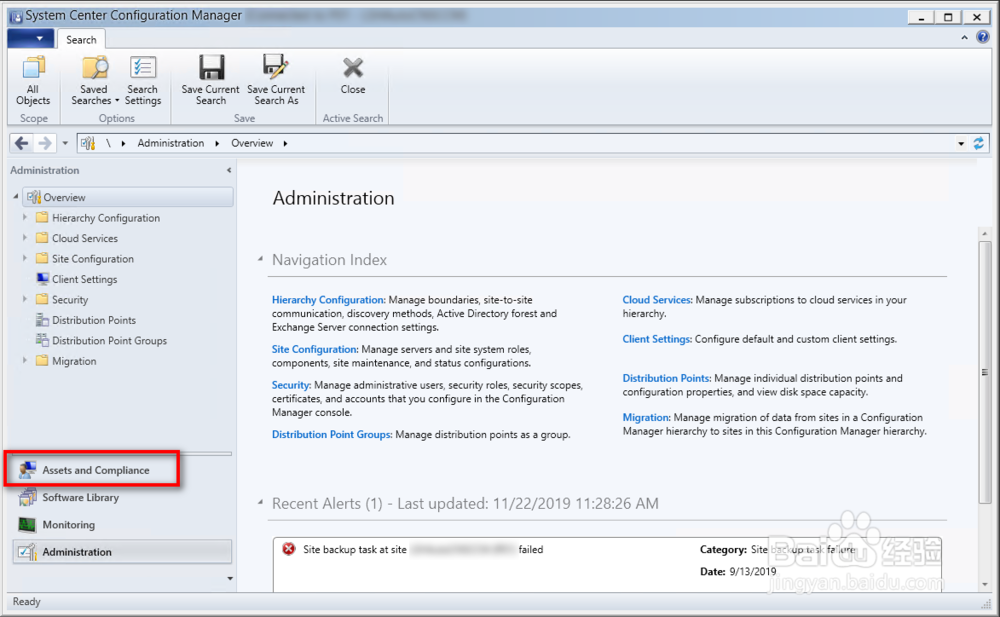Select Site Configuration folder in tree
This screenshot has width=1000, height=617.
85,259
